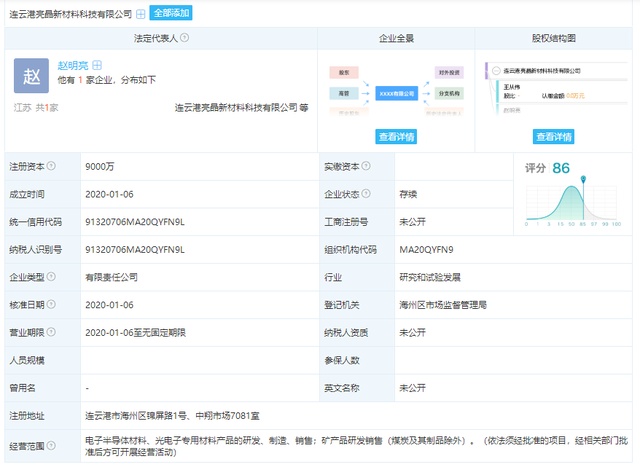Click the add icon beside the company name

click(x=140, y=14)
